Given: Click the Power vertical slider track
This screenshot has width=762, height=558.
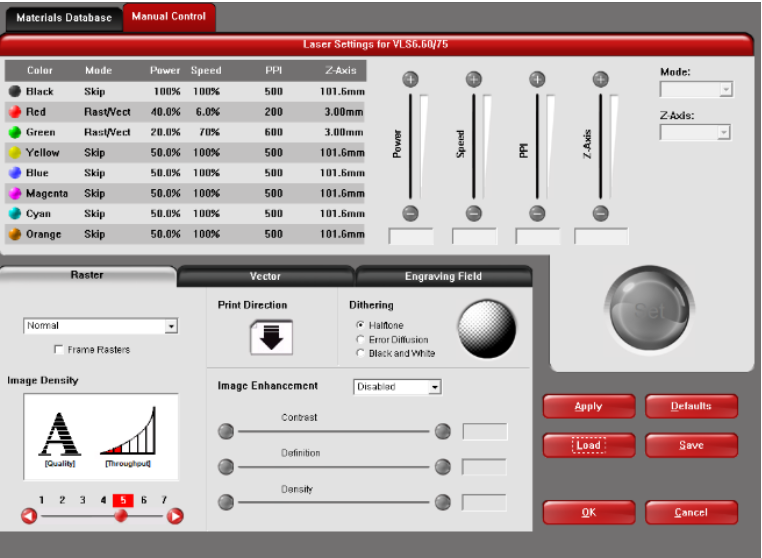Looking at the screenshot, I should (x=410, y=146).
